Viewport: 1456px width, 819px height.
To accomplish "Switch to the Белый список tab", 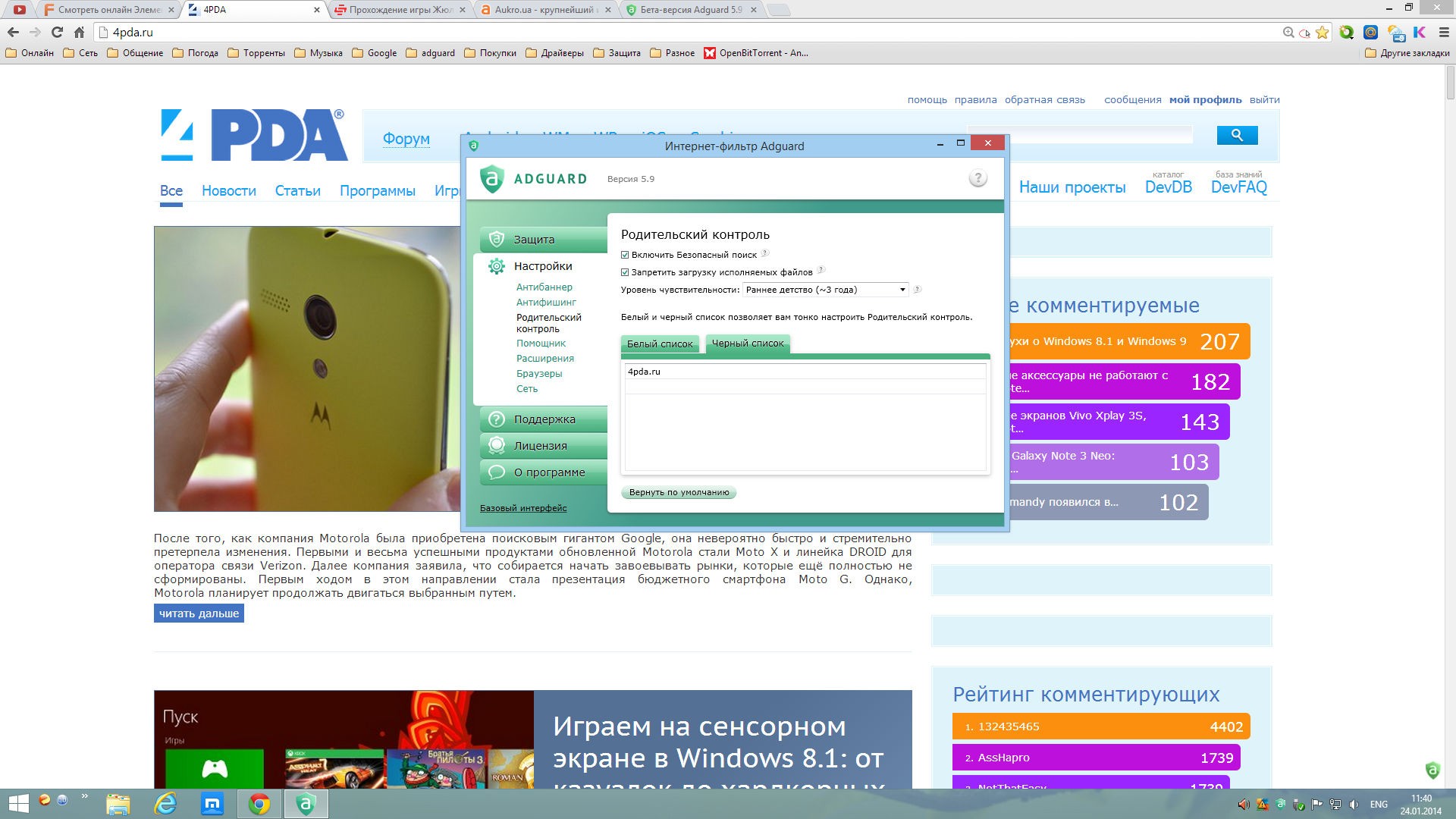I will 660,344.
